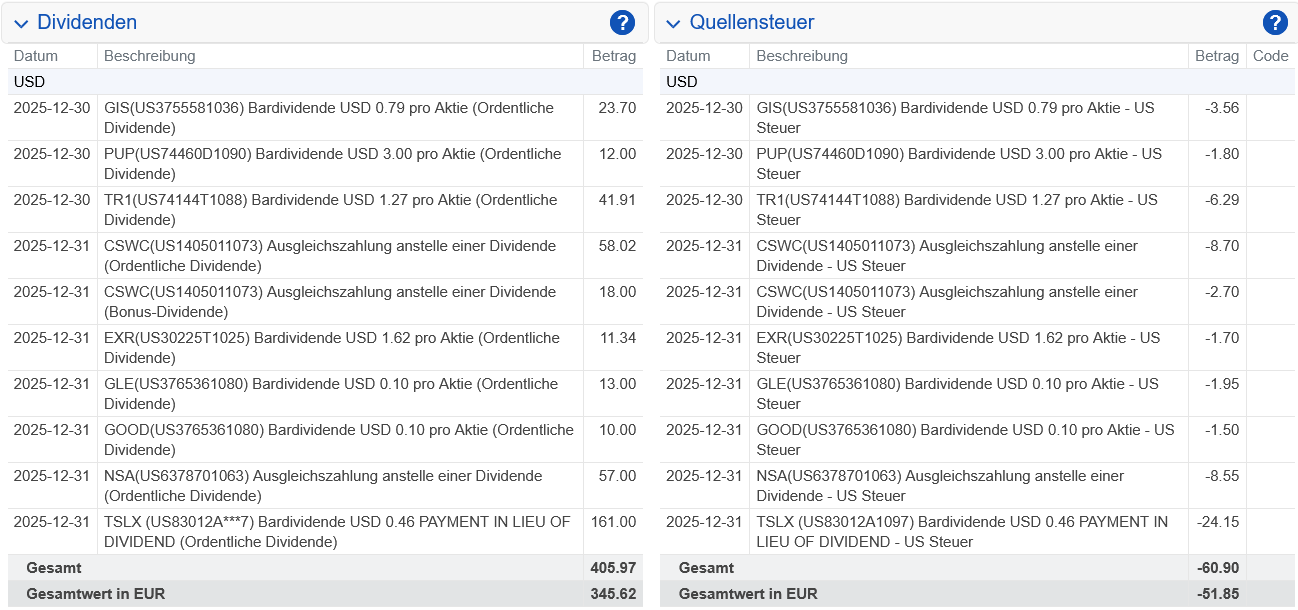Collapse the Quellensteuer section
The image size is (1298, 610).
coord(672,22)
